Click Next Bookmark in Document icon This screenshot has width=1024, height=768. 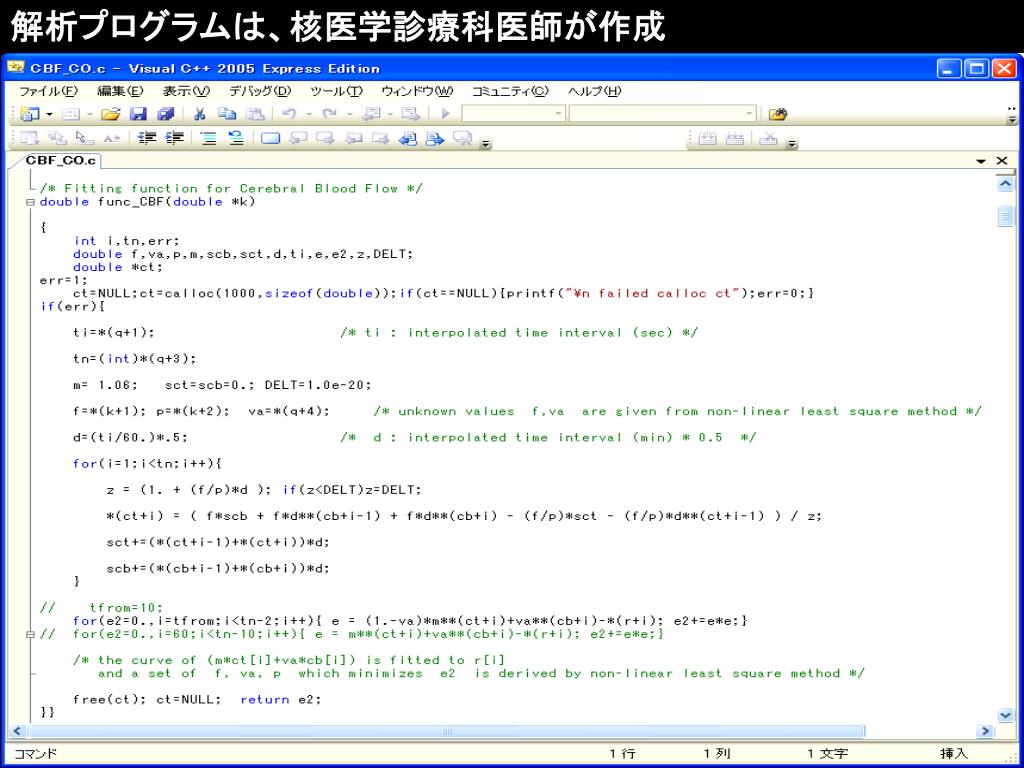point(435,138)
